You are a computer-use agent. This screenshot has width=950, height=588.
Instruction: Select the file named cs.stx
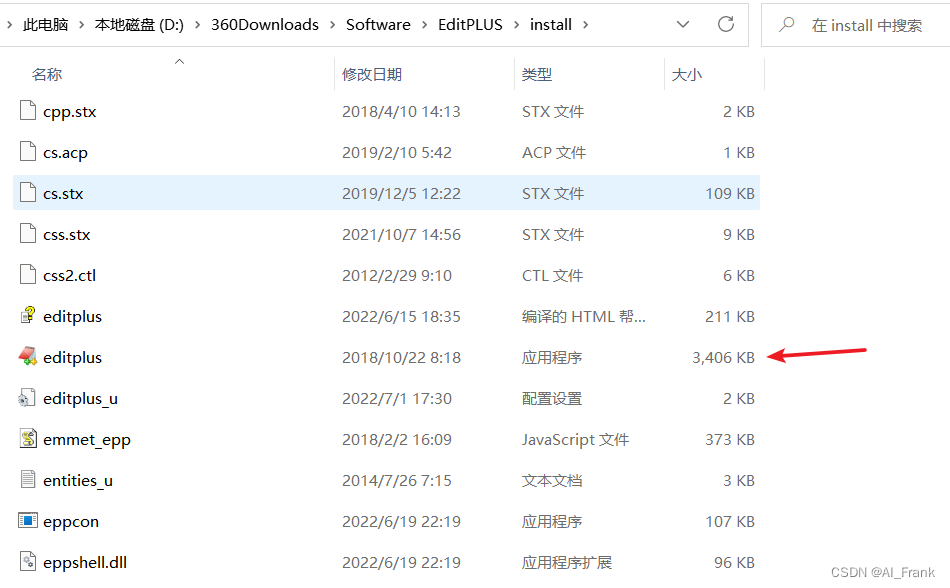point(63,194)
